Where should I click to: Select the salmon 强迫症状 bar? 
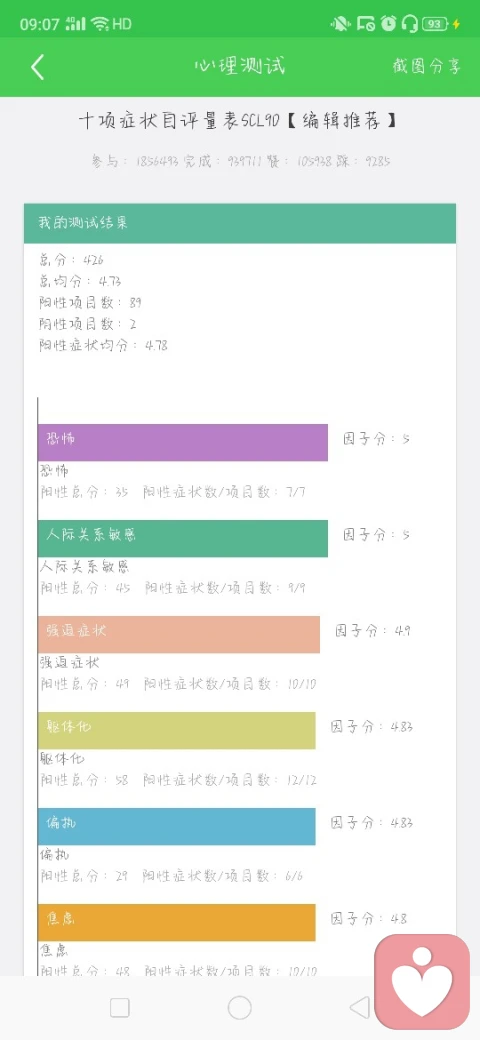click(178, 634)
